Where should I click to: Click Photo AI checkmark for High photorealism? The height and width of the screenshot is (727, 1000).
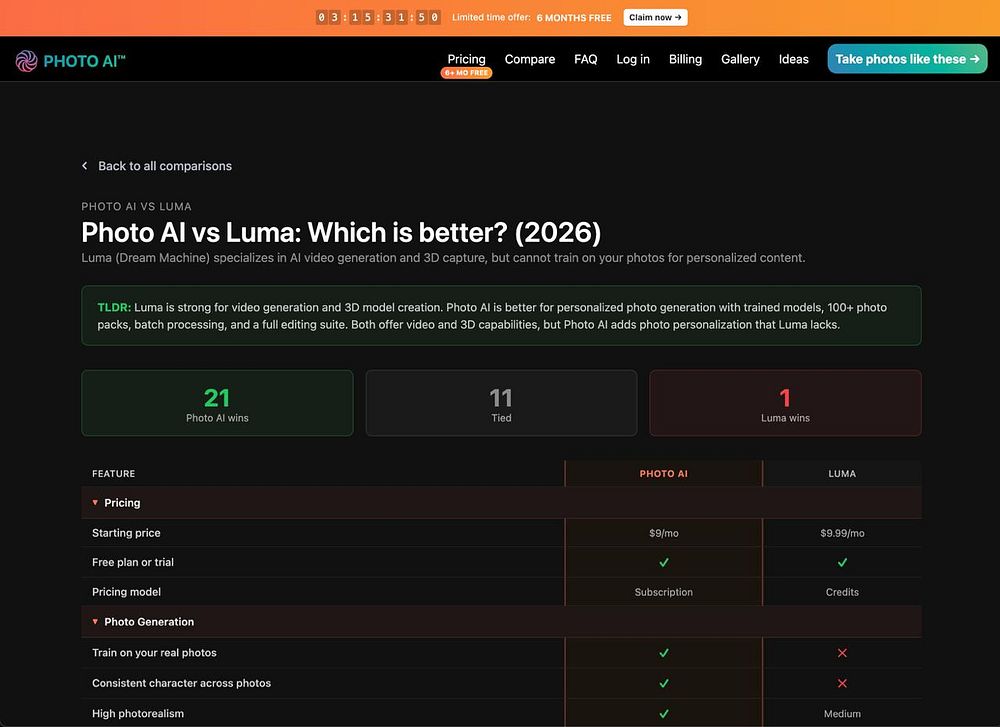(664, 714)
